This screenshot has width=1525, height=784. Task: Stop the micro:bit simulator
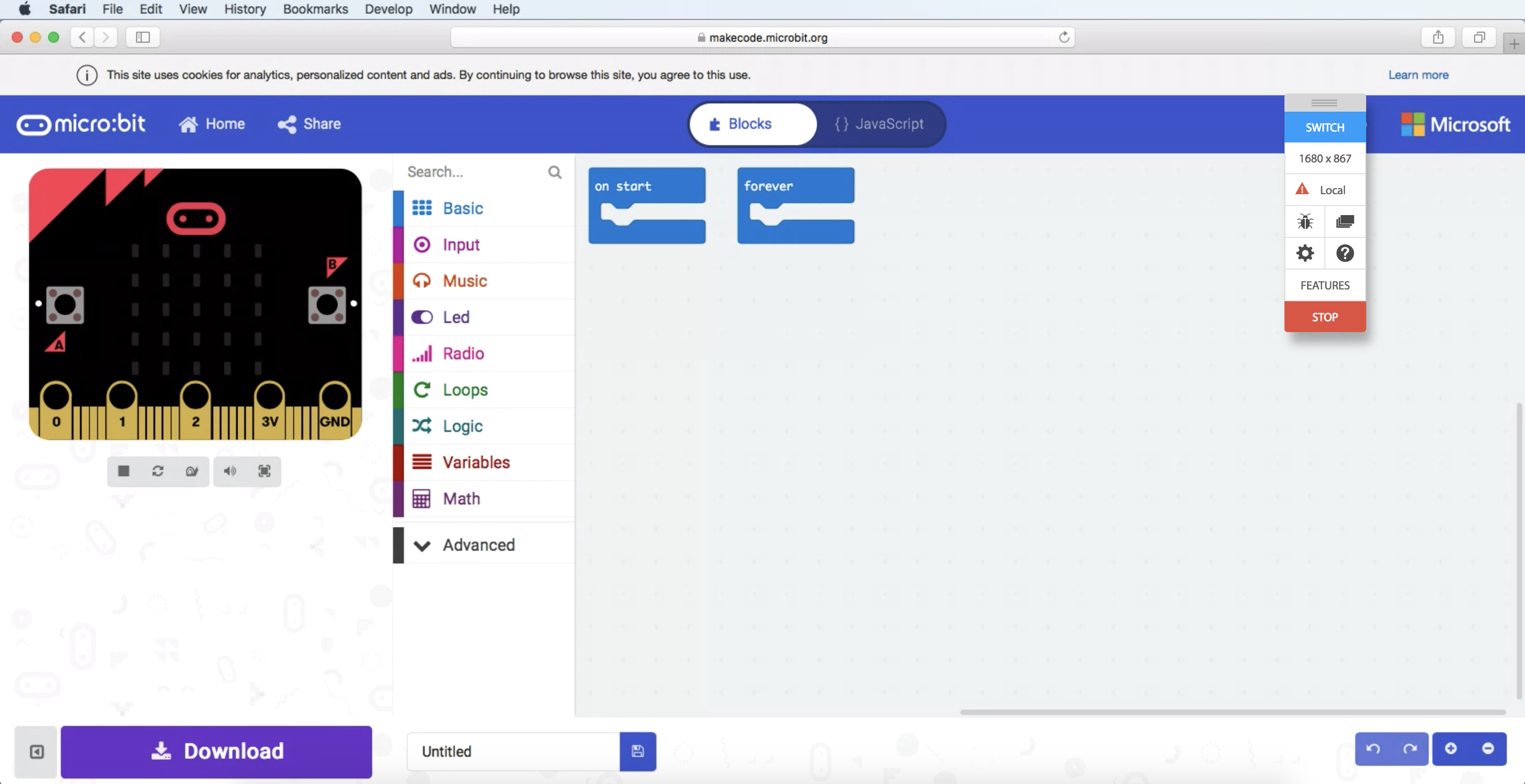(123, 471)
